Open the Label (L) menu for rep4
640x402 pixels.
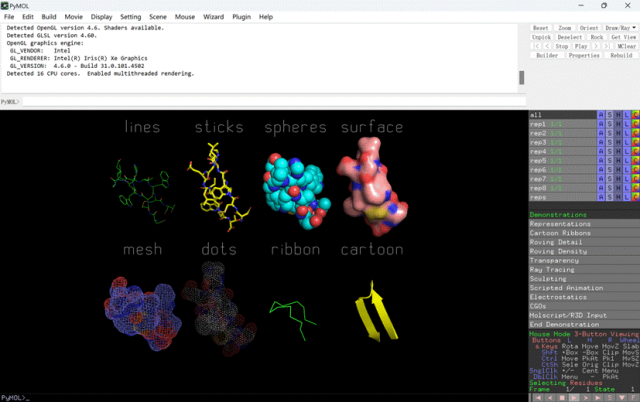(627, 151)
